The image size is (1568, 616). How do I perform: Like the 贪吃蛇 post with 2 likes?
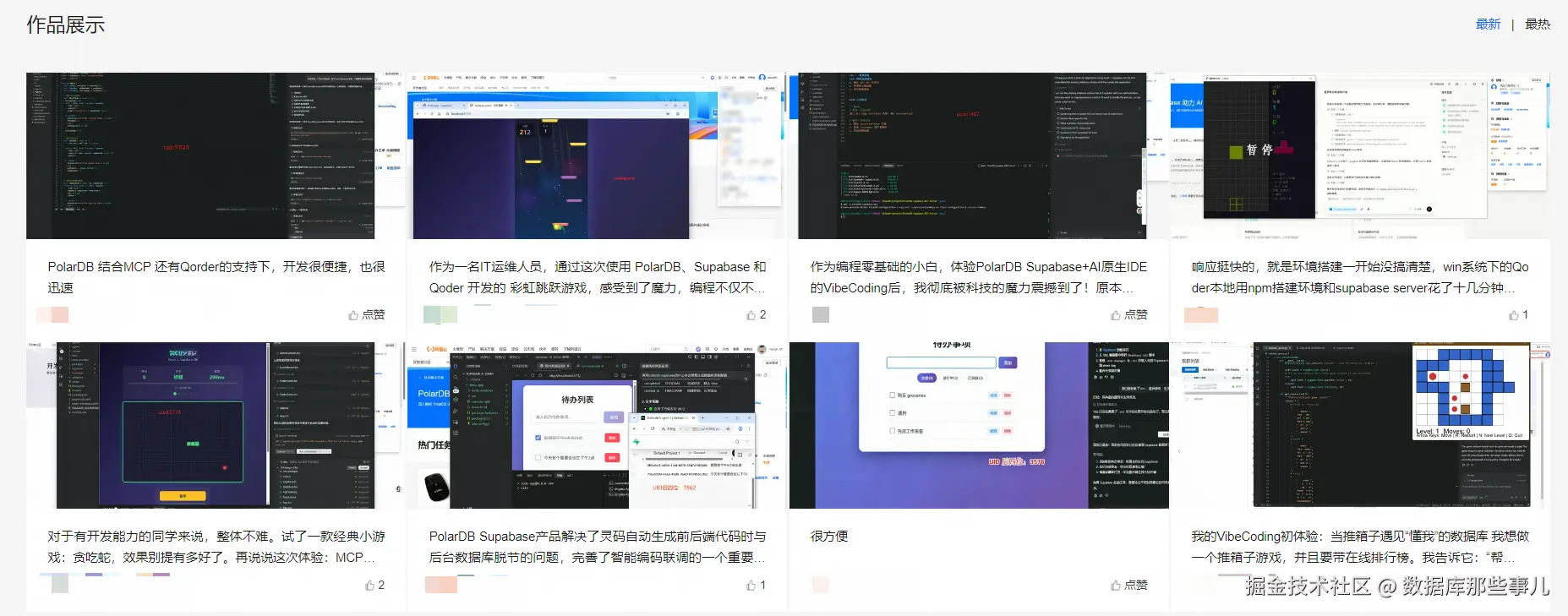pos(374,585)
